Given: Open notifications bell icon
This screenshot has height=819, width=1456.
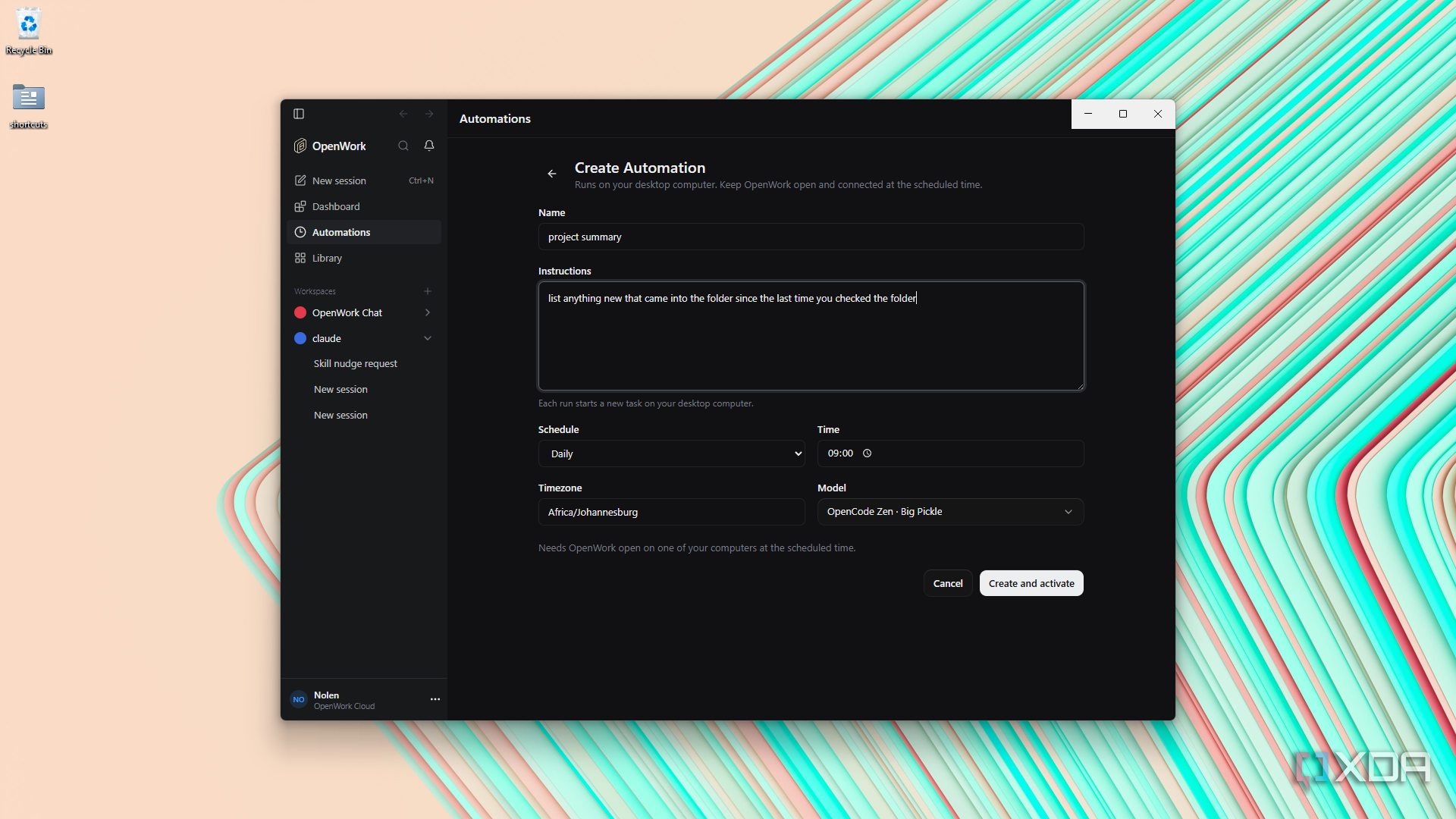Looking at the screenshot, I should pos(429,146).
